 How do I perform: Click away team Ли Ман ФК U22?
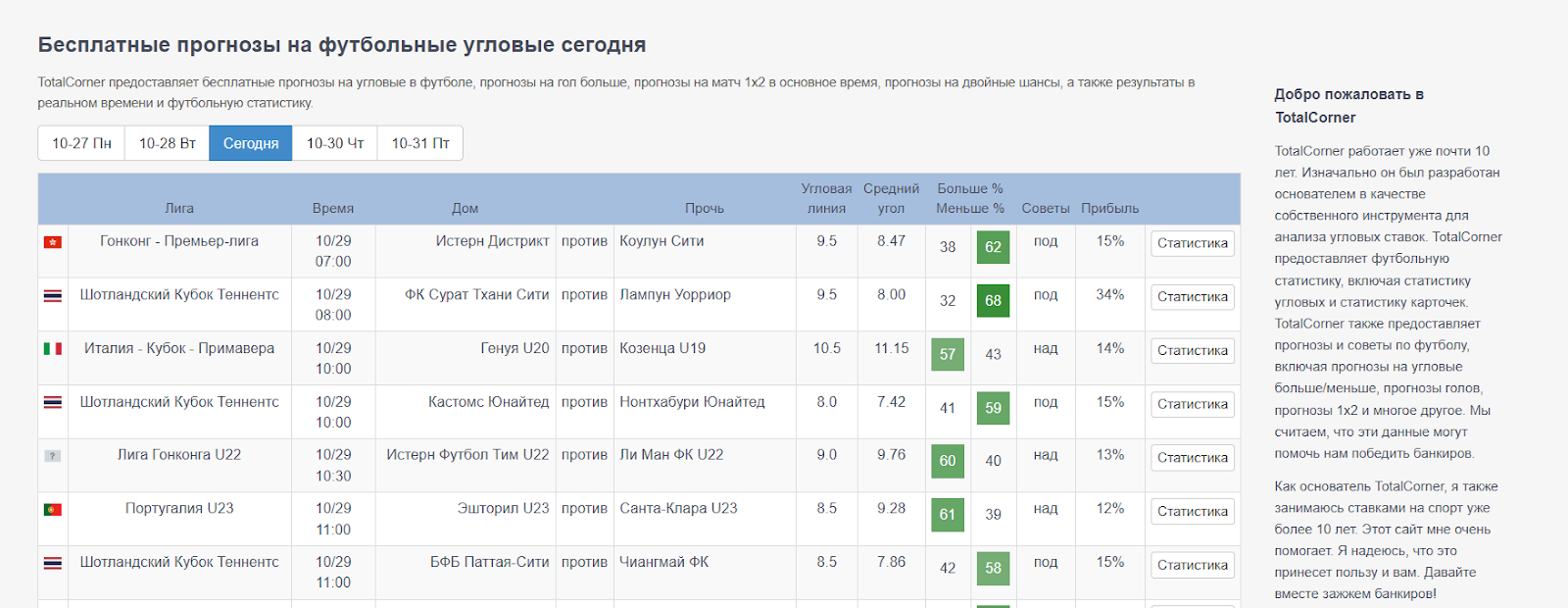pyautogui.click(x=671, y=455)
